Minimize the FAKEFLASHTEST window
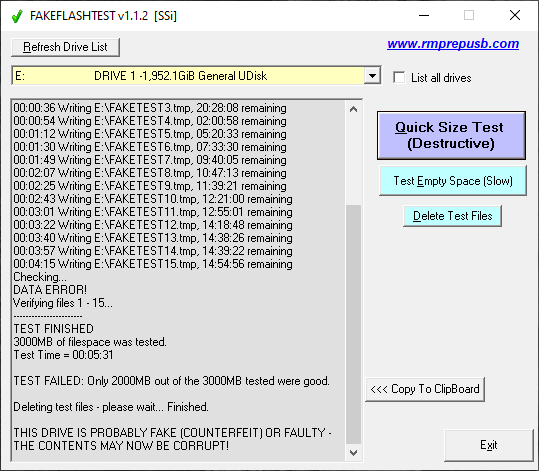Viewport: 539px width, 471px height. tap(424, 15)
